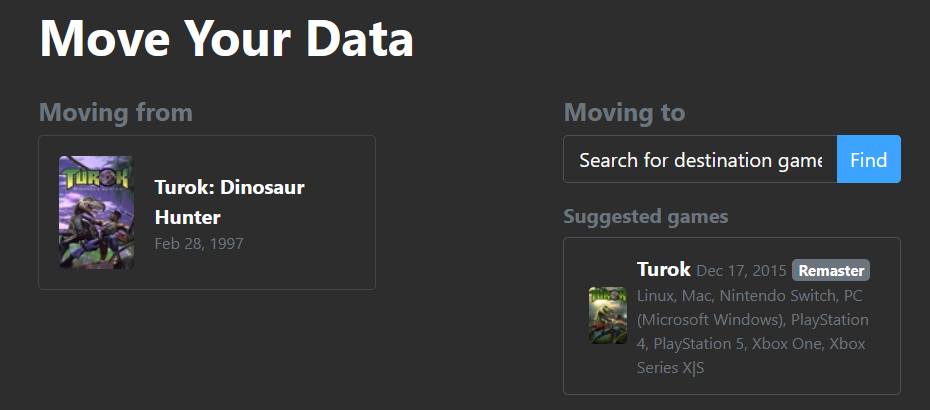
Task: Click the Moving from heading
Action: (116, 113)
